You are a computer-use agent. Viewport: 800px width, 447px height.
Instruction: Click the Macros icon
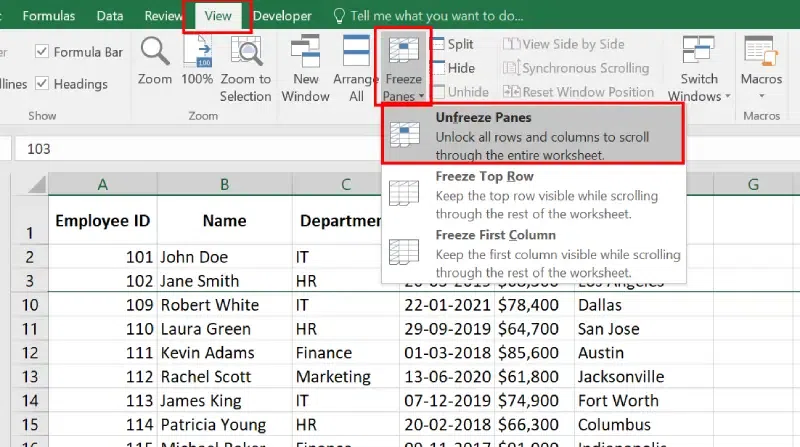click(761, 52)
